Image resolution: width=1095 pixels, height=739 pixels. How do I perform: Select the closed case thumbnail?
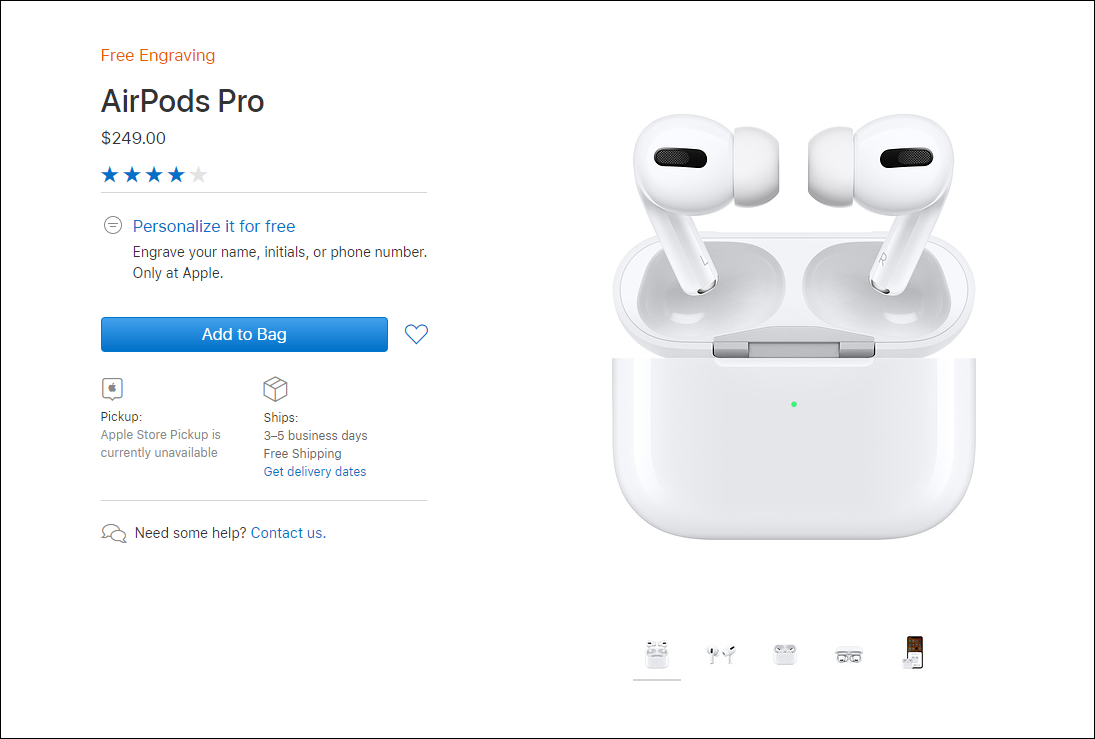click(785, 654)
